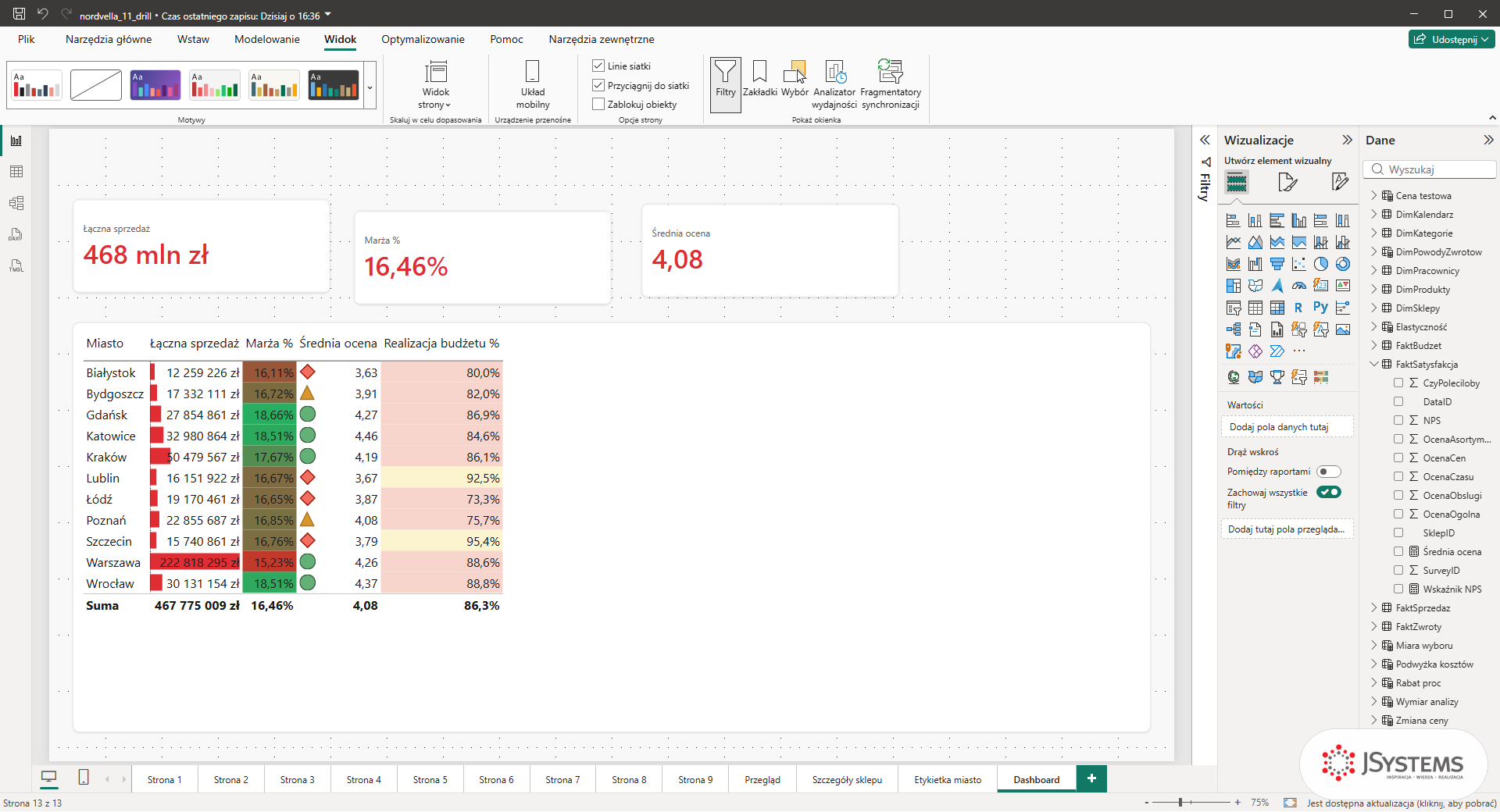Open the Performance analyzer (Analizator wydajności)
Image resolution: width=1500 pixels, height=812 pixels.
pos(834,84)
